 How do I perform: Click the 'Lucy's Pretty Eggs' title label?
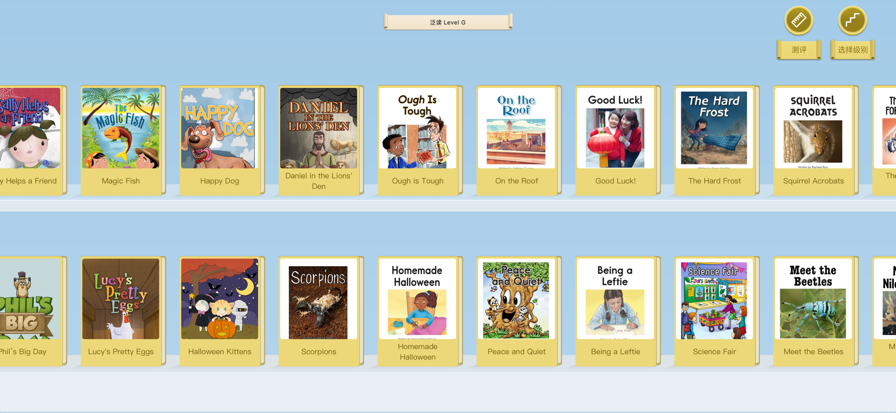(x=121, y=352)
